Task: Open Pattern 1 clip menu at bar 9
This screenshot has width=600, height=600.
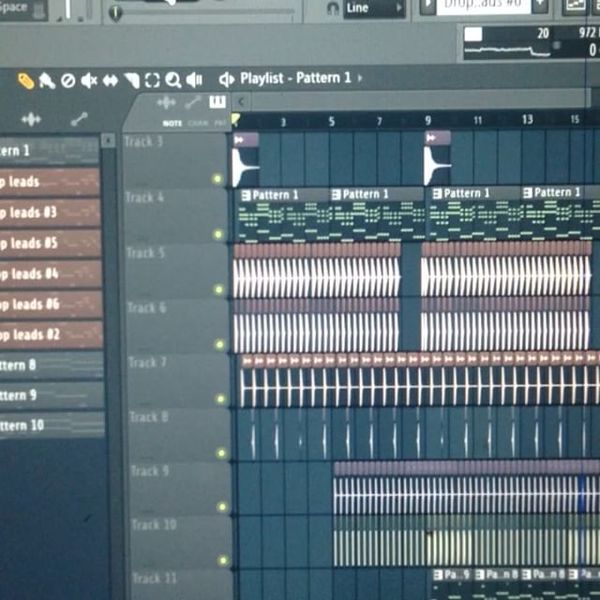Action: click(x=437, y=194)
